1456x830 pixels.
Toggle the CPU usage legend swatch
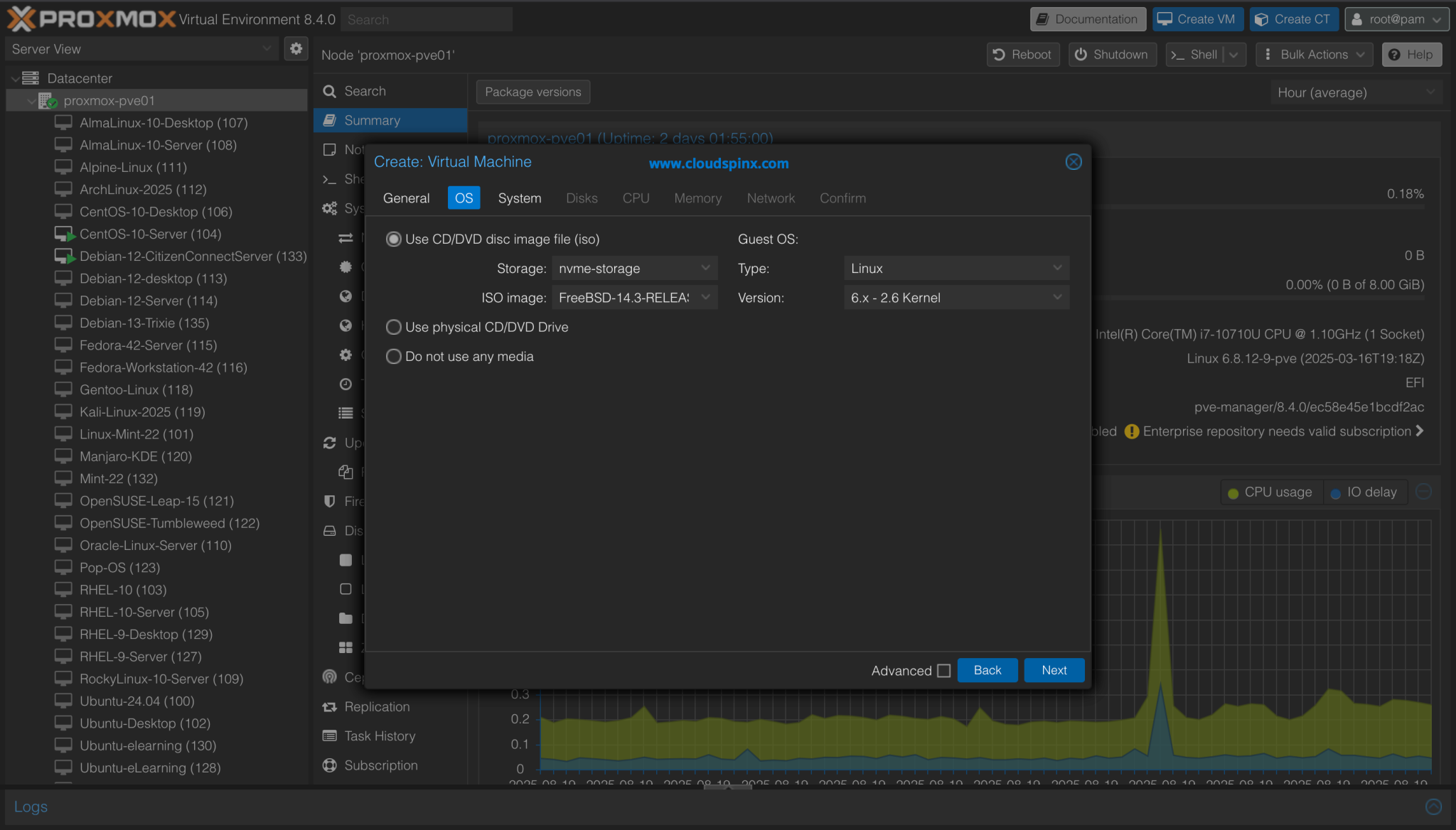click(x=1233, y=492)
